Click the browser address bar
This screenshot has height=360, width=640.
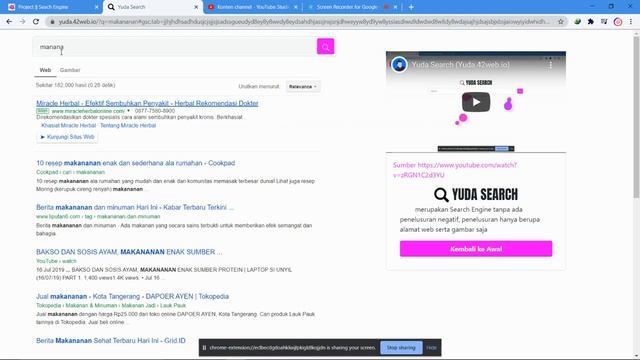click(304, 22)
